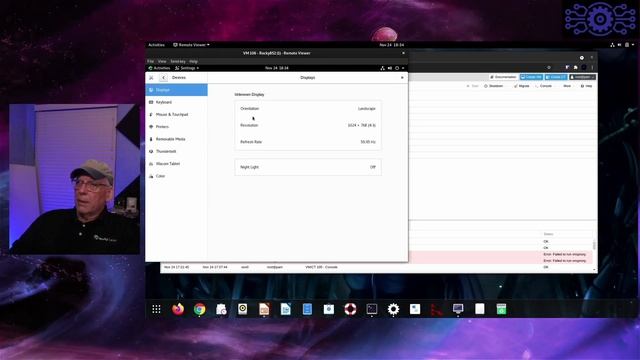The height and width of the screenshot is (360, 640).
Task: Open Mouse & Touchpad settings
Action: click(x=176, y=114)
